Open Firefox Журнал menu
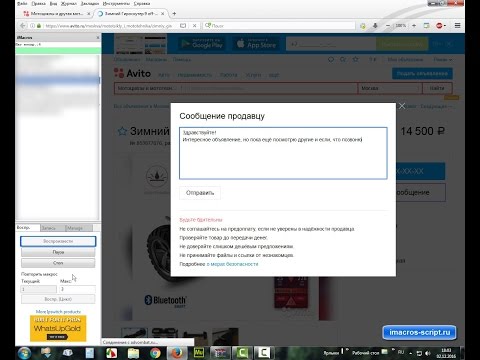This screenshot has width=480, height=360. (69, 4)
